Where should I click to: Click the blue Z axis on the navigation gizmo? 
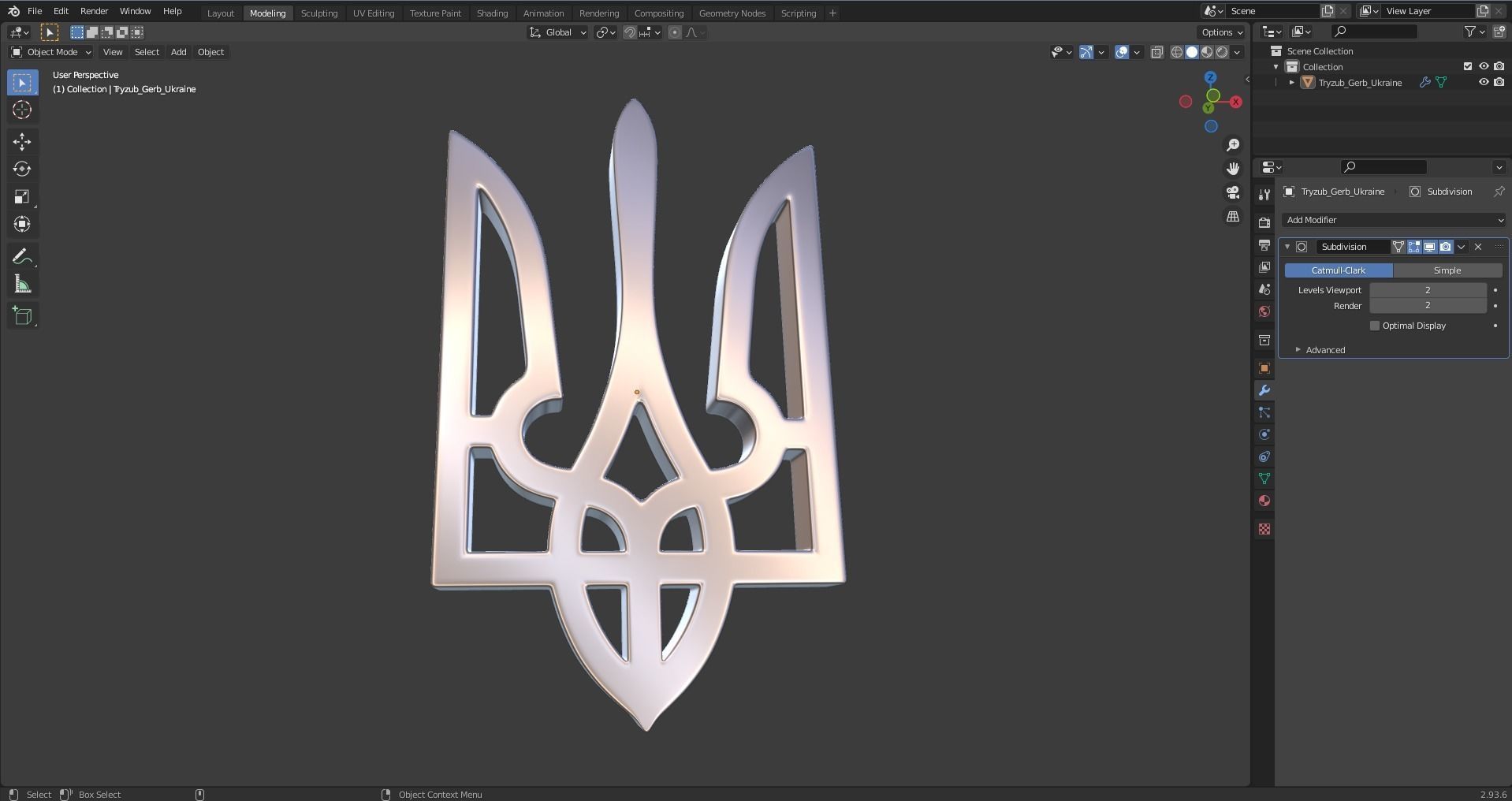(x=1212, y=78)
